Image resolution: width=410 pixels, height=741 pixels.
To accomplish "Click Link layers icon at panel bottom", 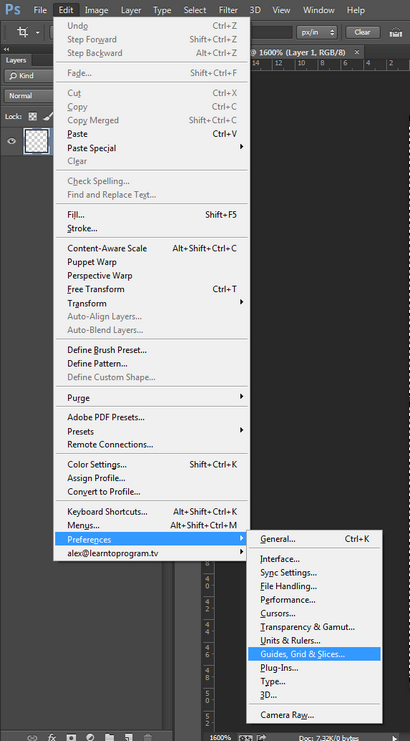I will coord(32,737).
